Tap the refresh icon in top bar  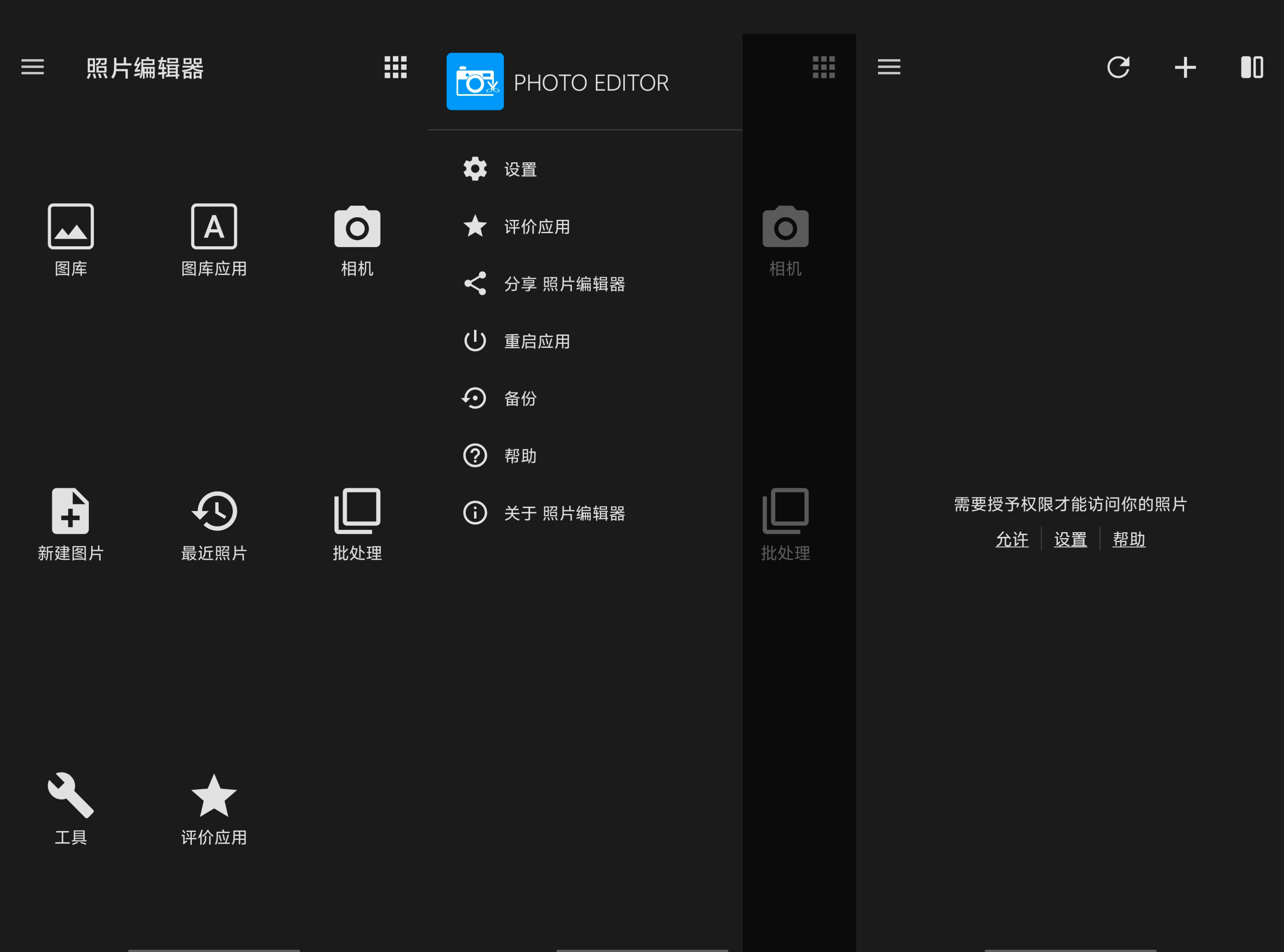(1118, 67)
